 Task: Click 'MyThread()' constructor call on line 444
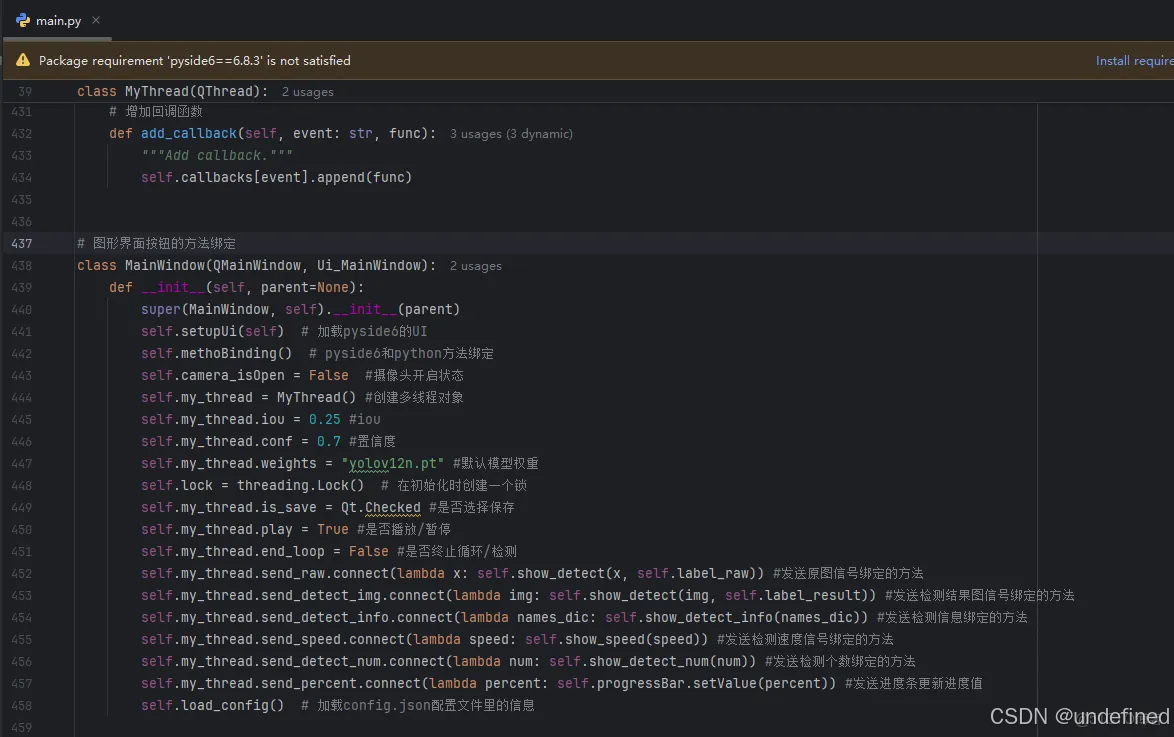[x=317, y=397]
